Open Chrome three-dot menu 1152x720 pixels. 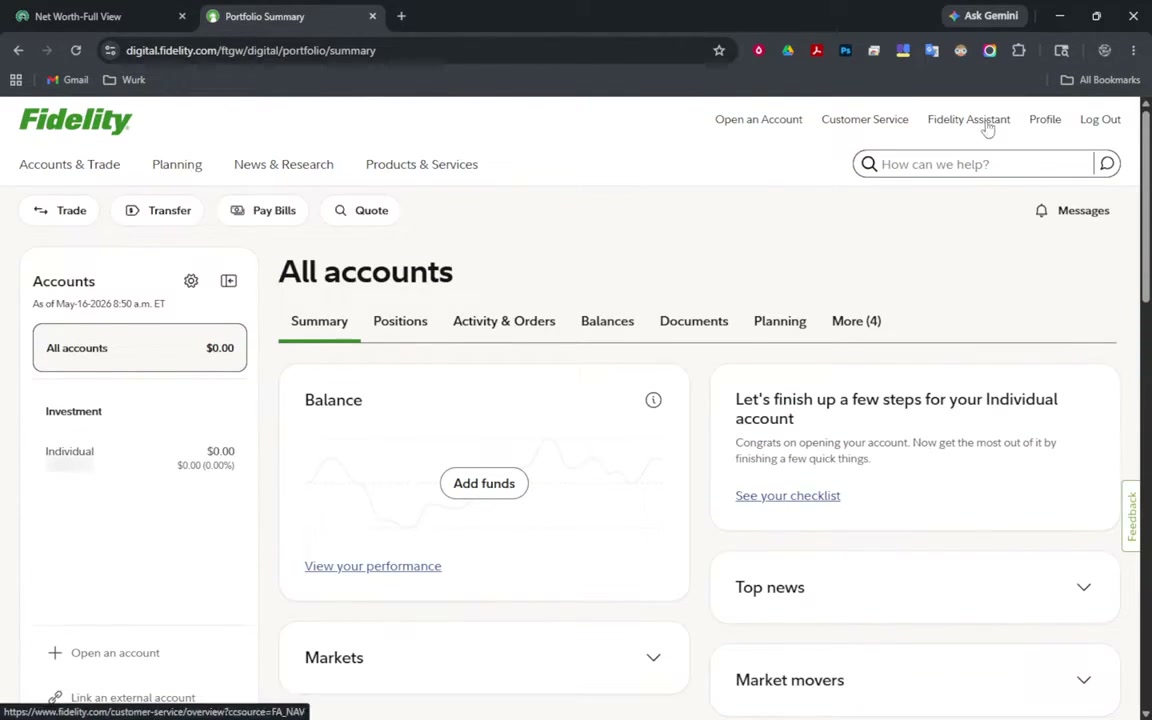click(1134, 51)
